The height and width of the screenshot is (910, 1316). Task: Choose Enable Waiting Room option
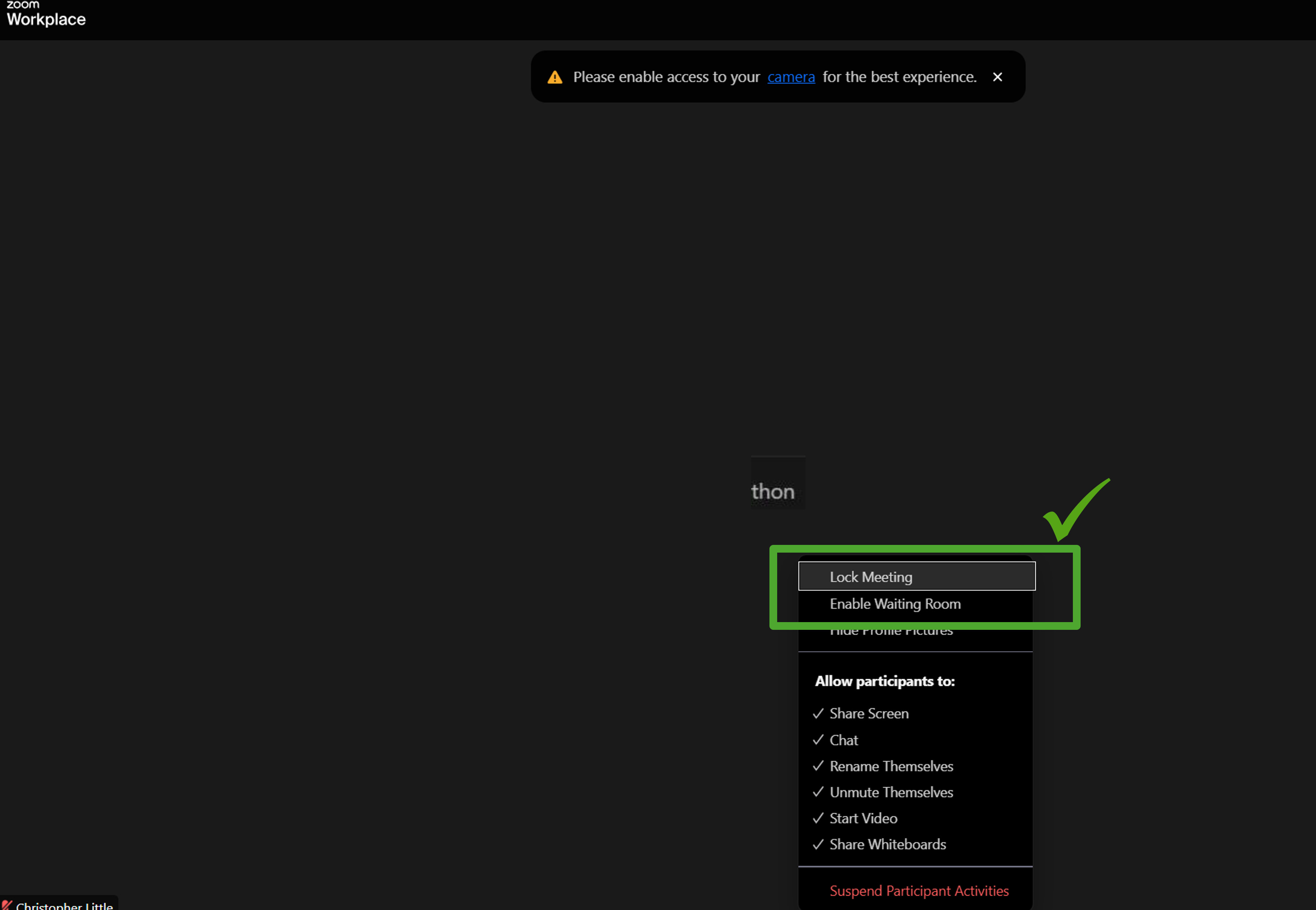click(895, 604)
